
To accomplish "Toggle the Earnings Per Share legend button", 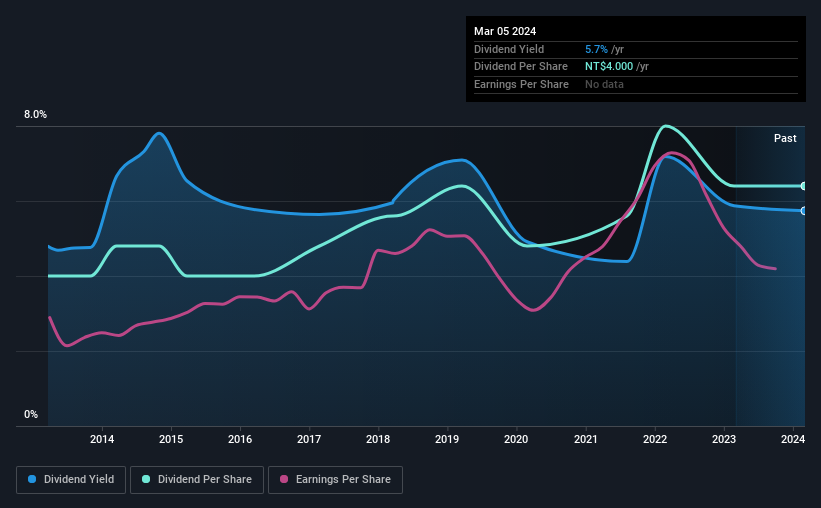I will pos(335,480).
